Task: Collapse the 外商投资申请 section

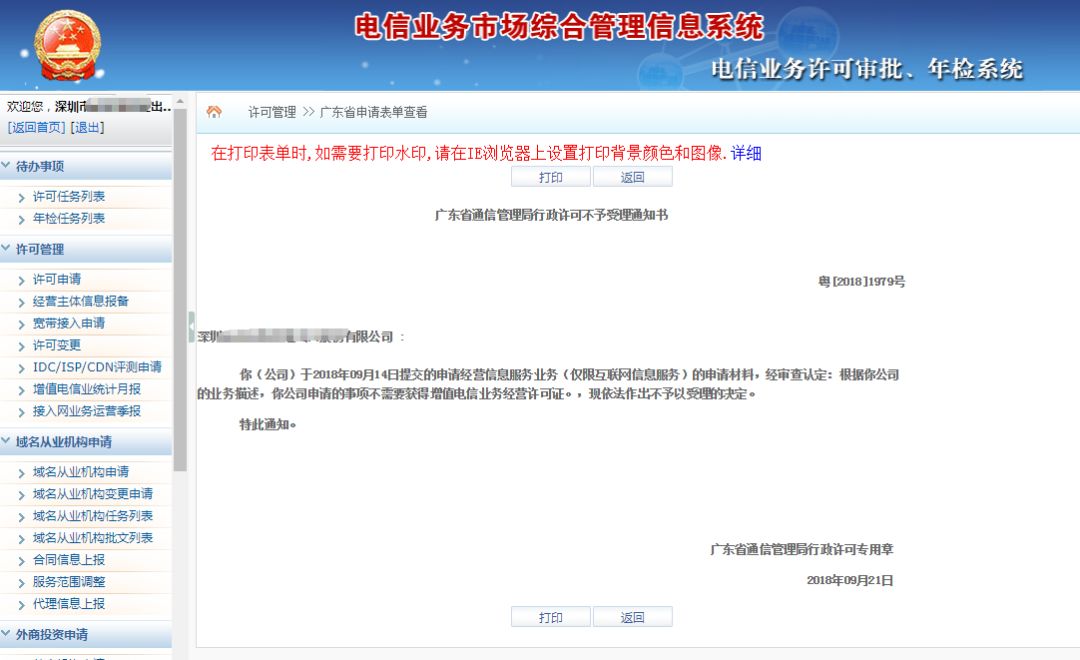Action: point(85,635)
